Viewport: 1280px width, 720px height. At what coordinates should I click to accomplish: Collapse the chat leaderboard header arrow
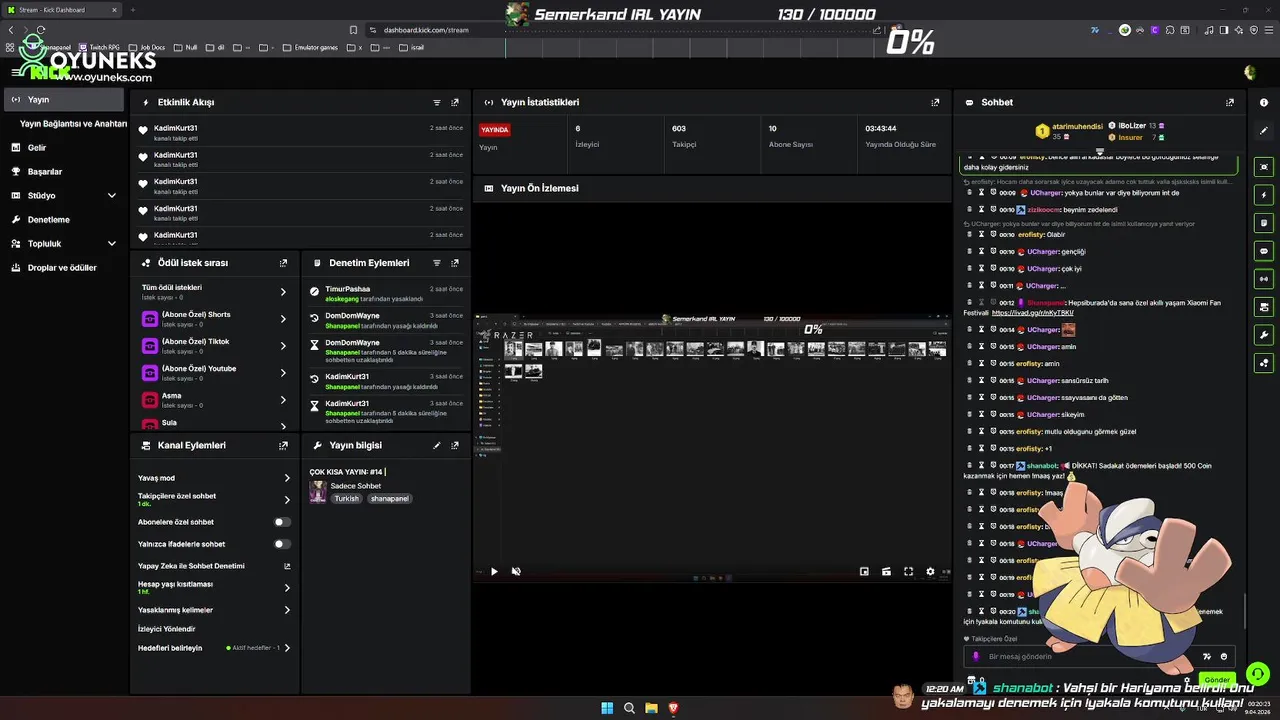tap(1100, 152)
